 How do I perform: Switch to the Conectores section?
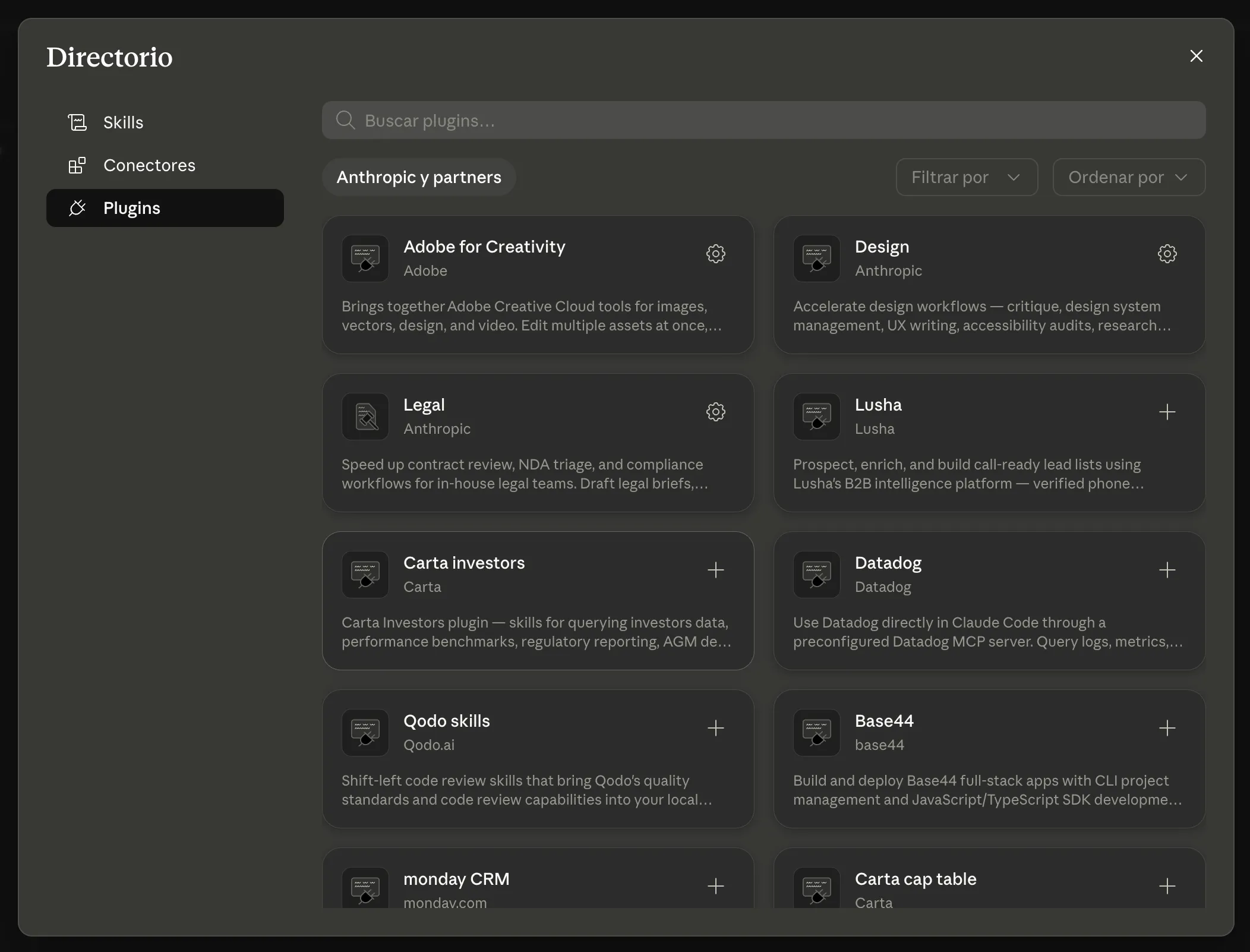[x=165, y=165]
